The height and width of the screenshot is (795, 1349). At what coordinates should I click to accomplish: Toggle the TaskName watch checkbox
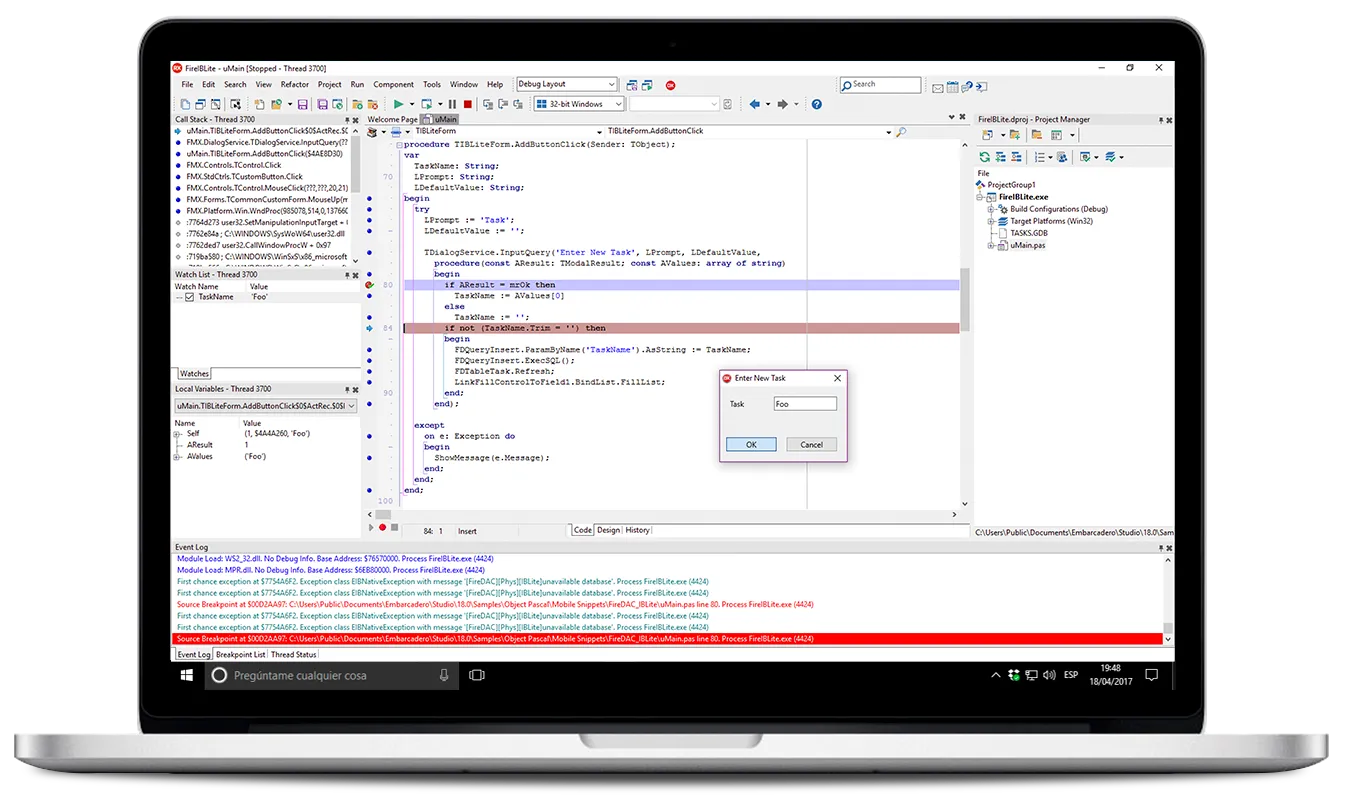[189, 297]
